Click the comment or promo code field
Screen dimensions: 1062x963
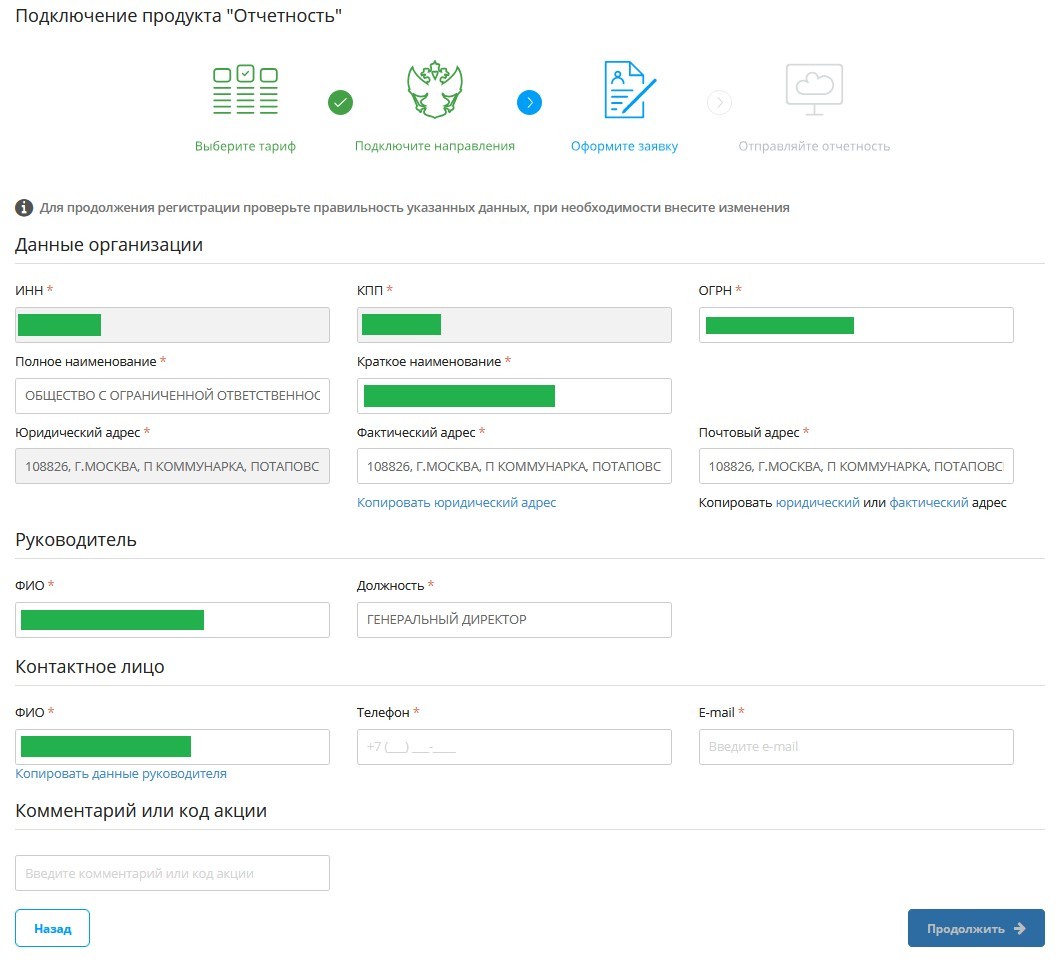coord(172,873)
